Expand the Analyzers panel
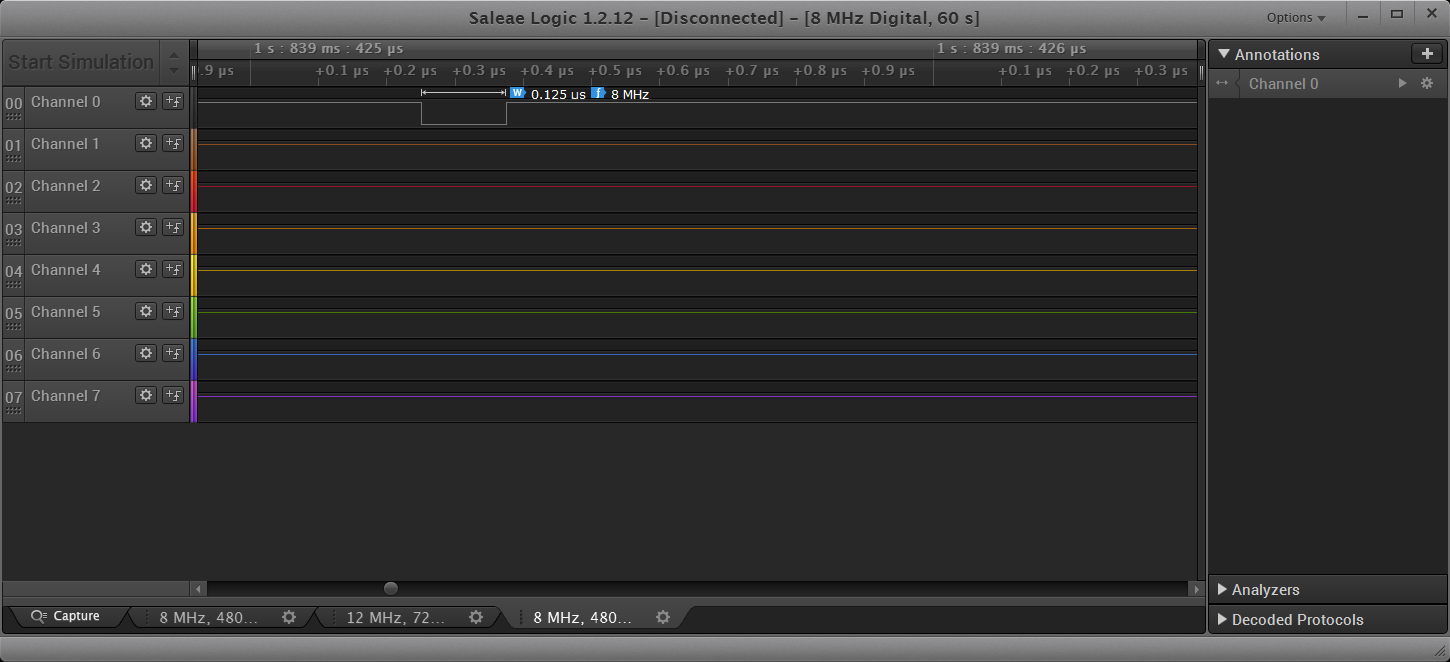Screen dimensions: 1450x662 (x=1224, y=590)
